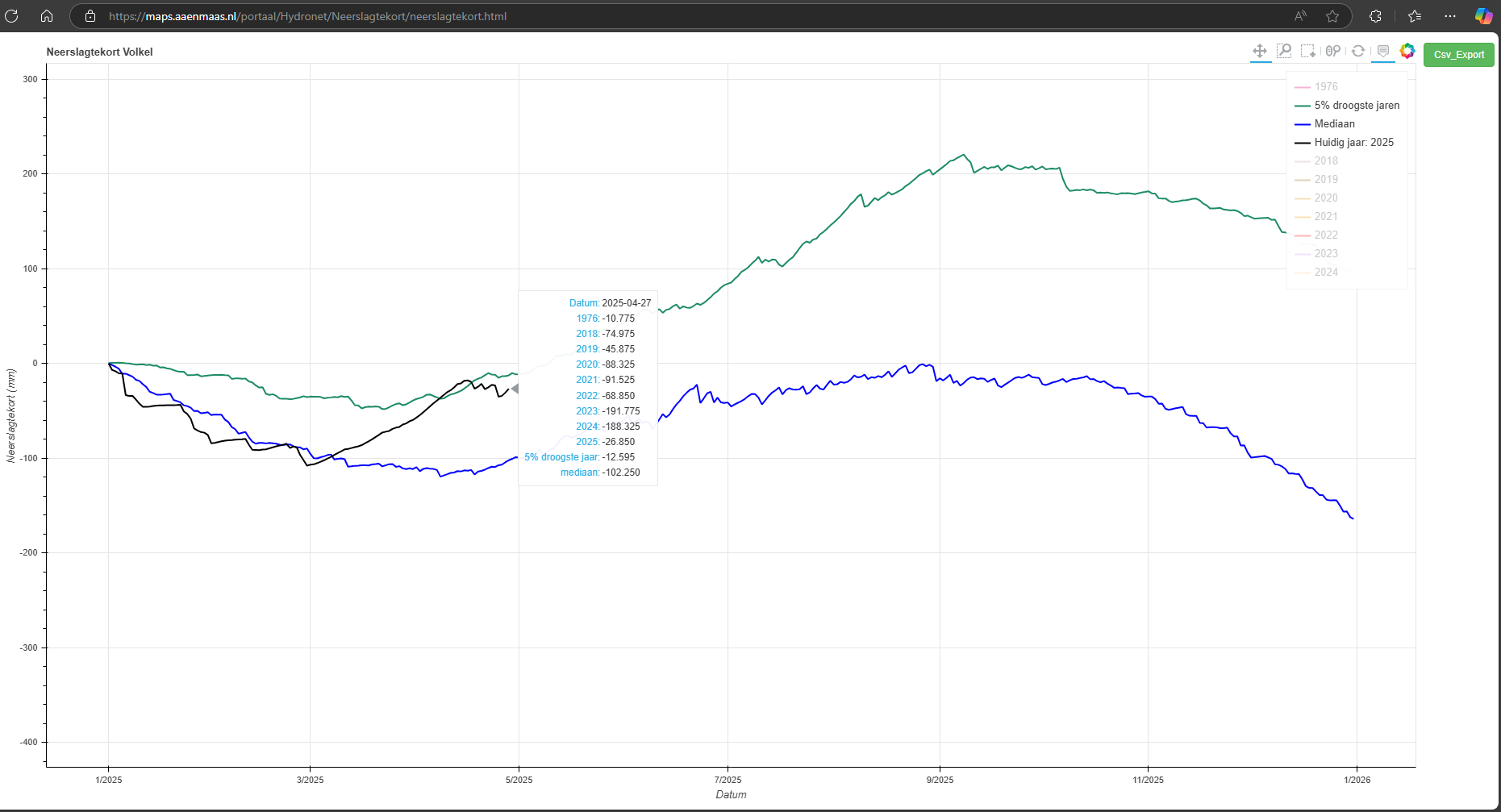View site information via lock icon
This screenshot has height=812, width=1501.
[x=90, y=16]
